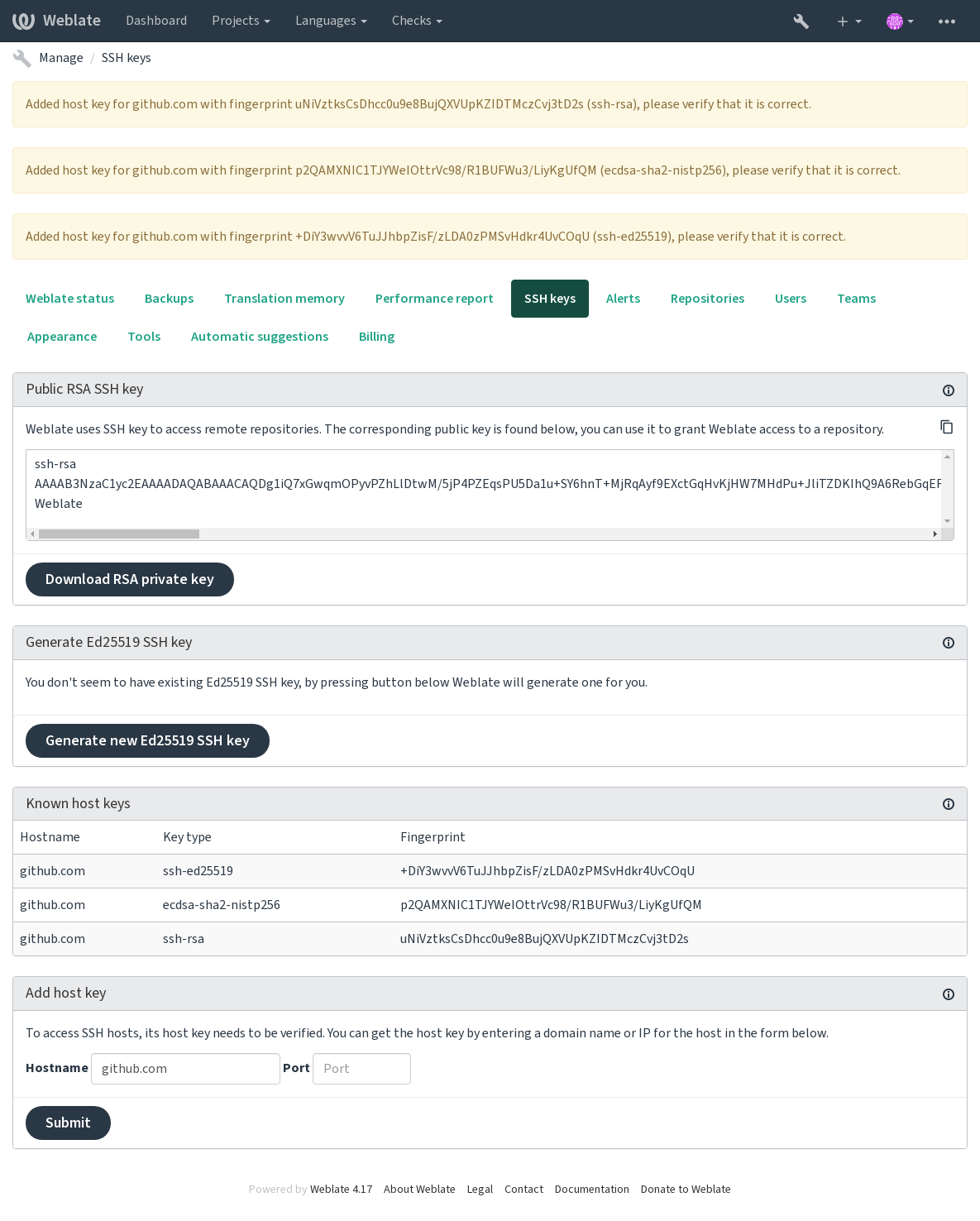Switch to Backups tab
This screenshot has height=1221, width=980.
click(x=170, y=299)
